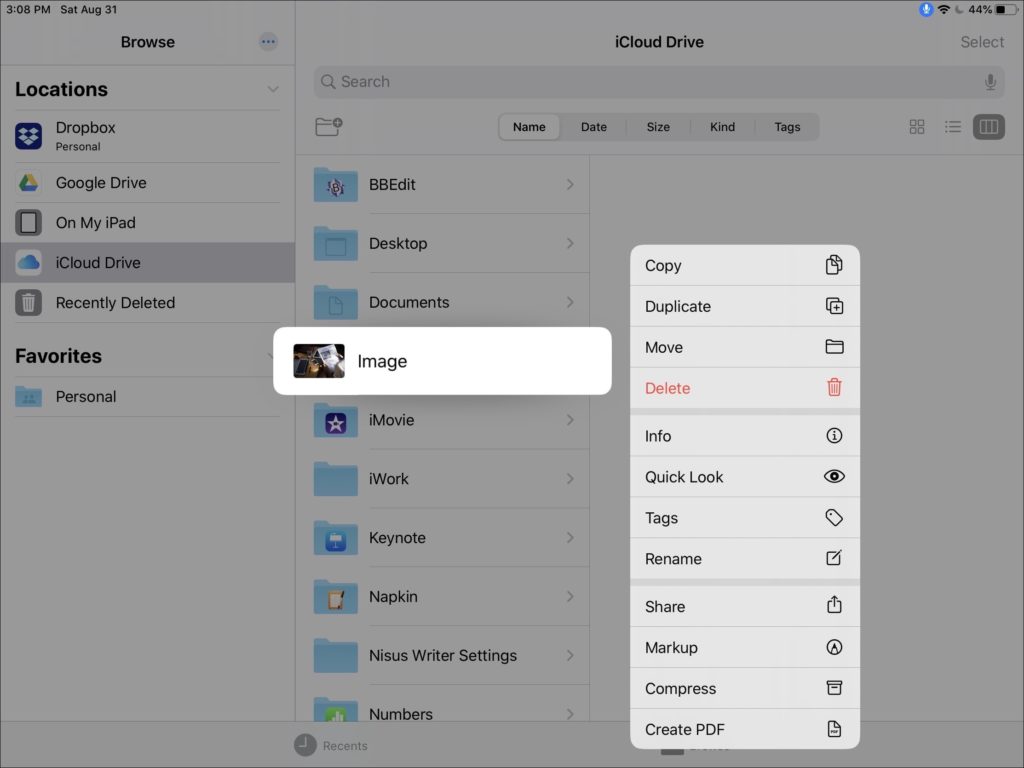Open Dropbox location in sidebar
The image size is (1024, 768).
pyautogui.click(x=85, y=136)
